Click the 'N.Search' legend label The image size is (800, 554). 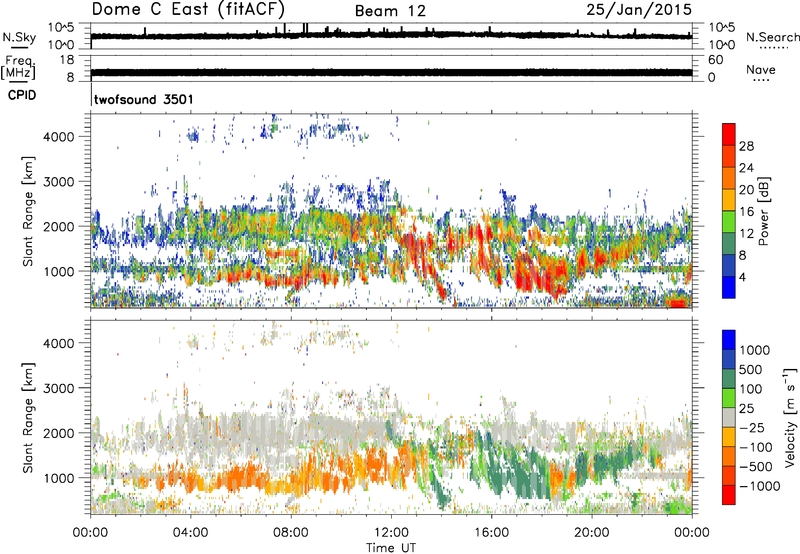click(772, 37)
